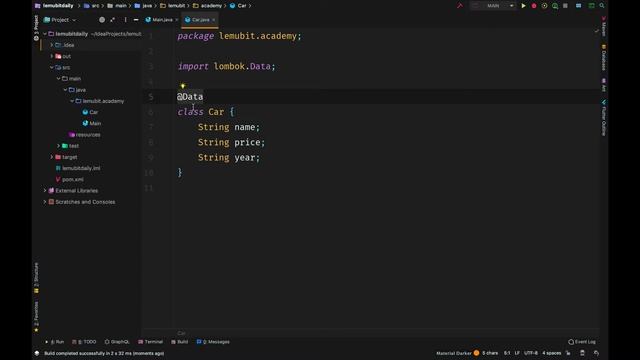The height and width of the screenshot is (360, 640).
Task: Click breadcrumb 'src' in navigation bar
Action: (x=92, y=6)
